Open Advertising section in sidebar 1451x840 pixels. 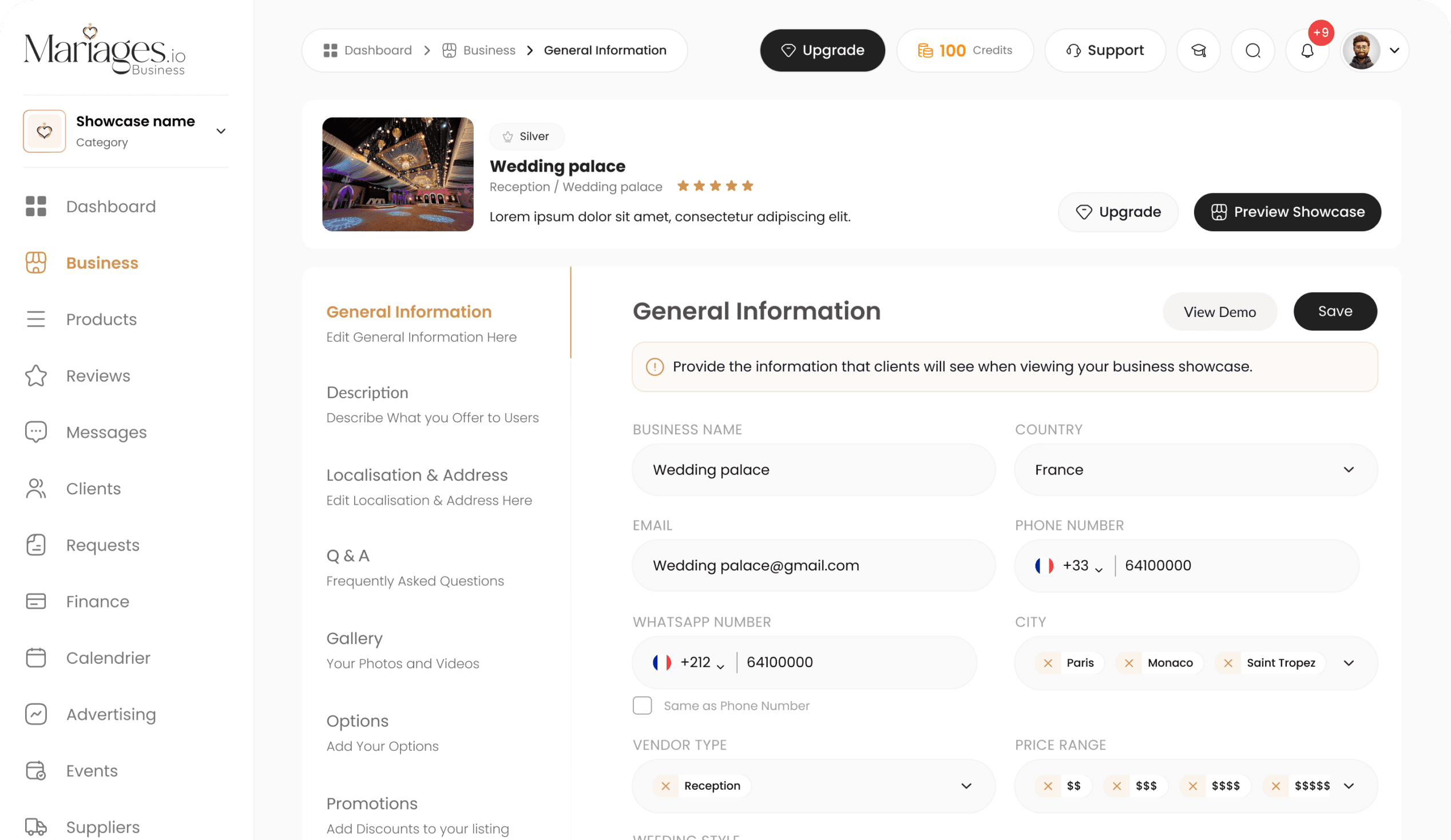click(x=110, y=714)
